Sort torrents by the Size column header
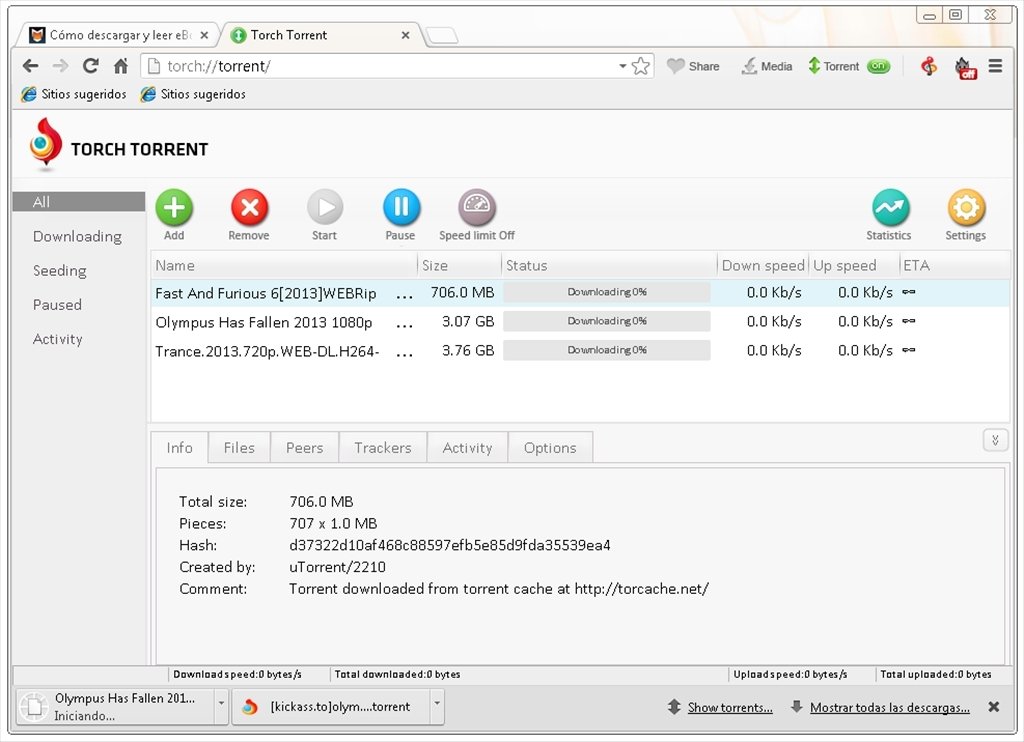The width and height of the screenshot is (1024, 742). pos(459,265)
